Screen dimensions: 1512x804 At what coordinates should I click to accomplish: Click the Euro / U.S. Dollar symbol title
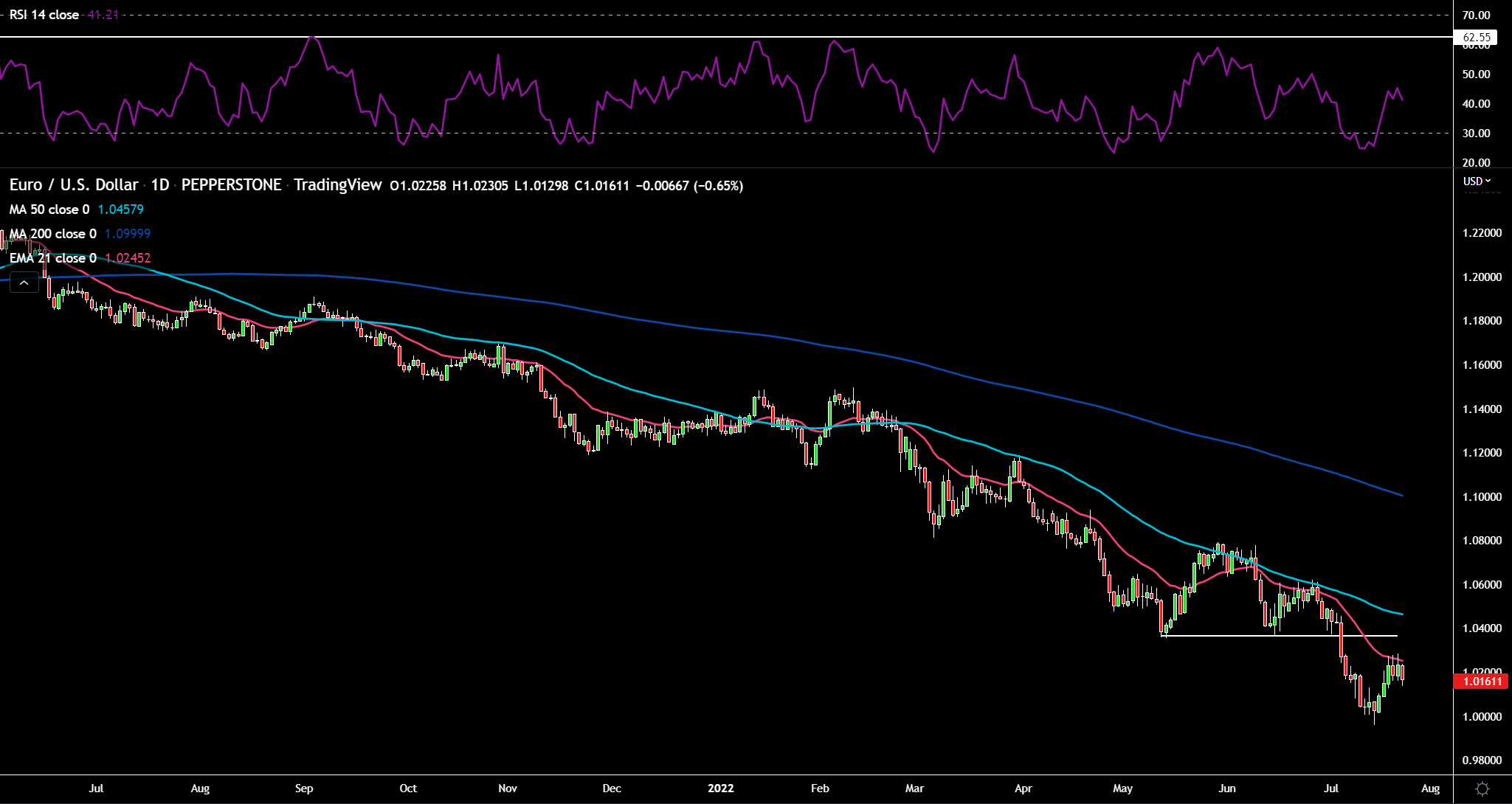[74, 185]
